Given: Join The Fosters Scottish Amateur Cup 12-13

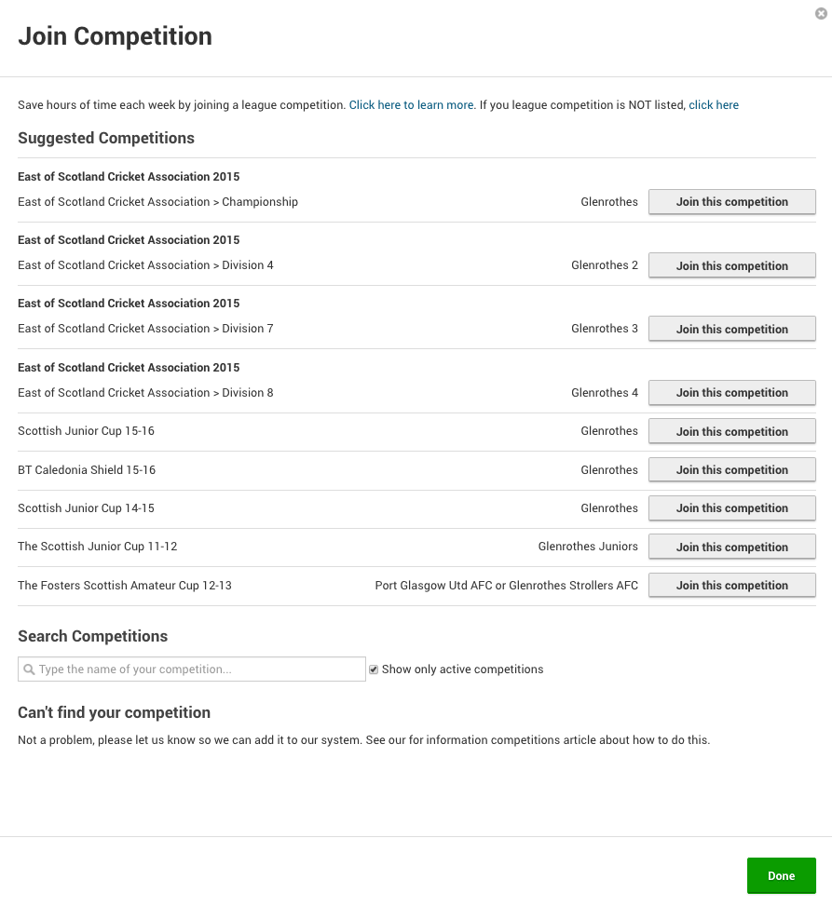Looking at the screenshot, I should (x=732, y=585).
